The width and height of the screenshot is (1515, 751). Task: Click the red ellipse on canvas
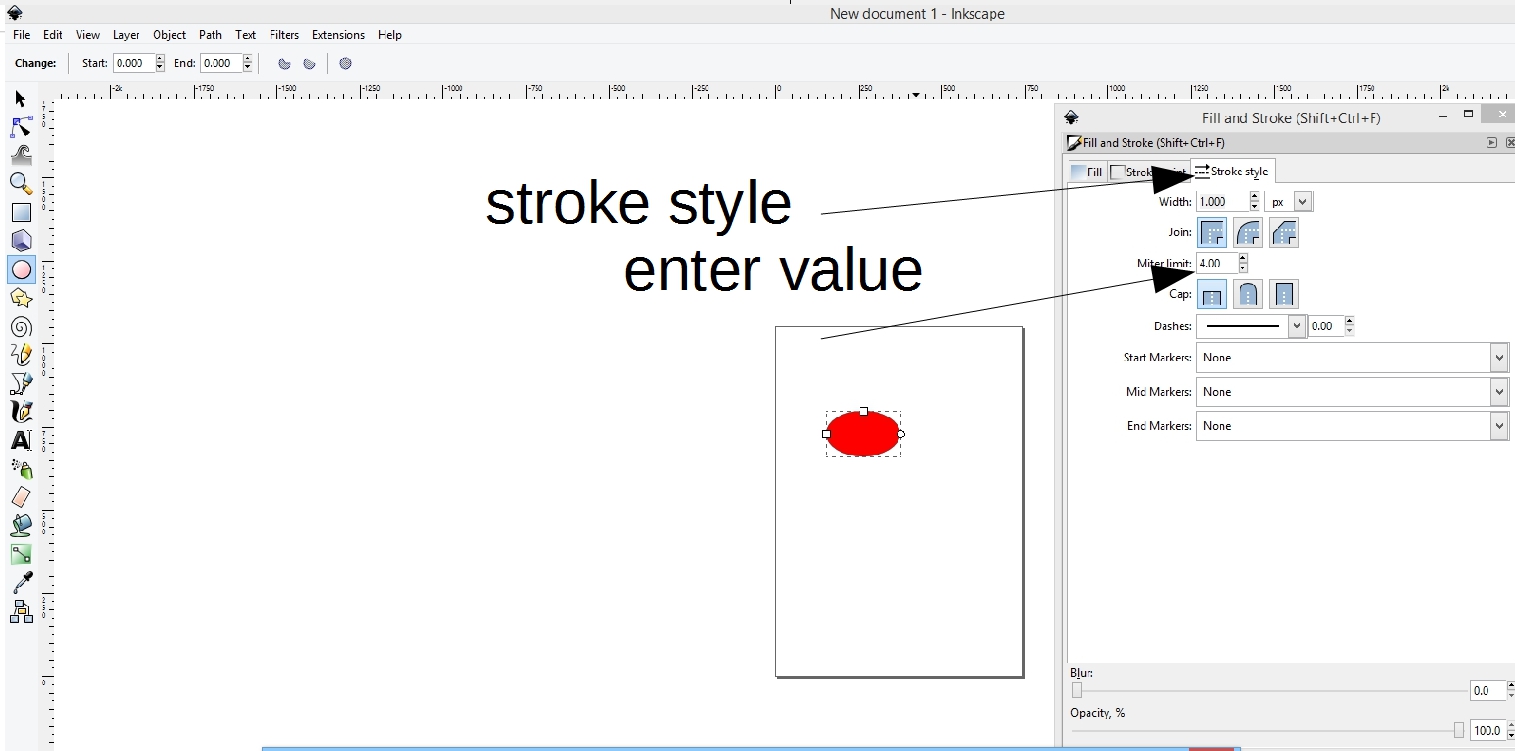coord(863,433)
